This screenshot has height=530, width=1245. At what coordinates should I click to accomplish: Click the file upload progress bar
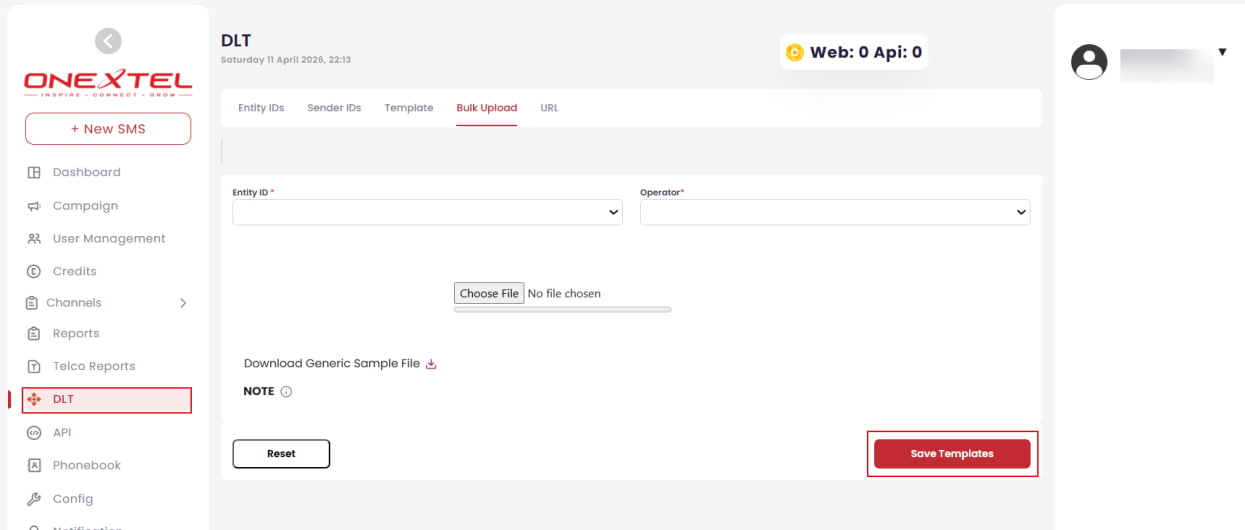coord(563,310)
